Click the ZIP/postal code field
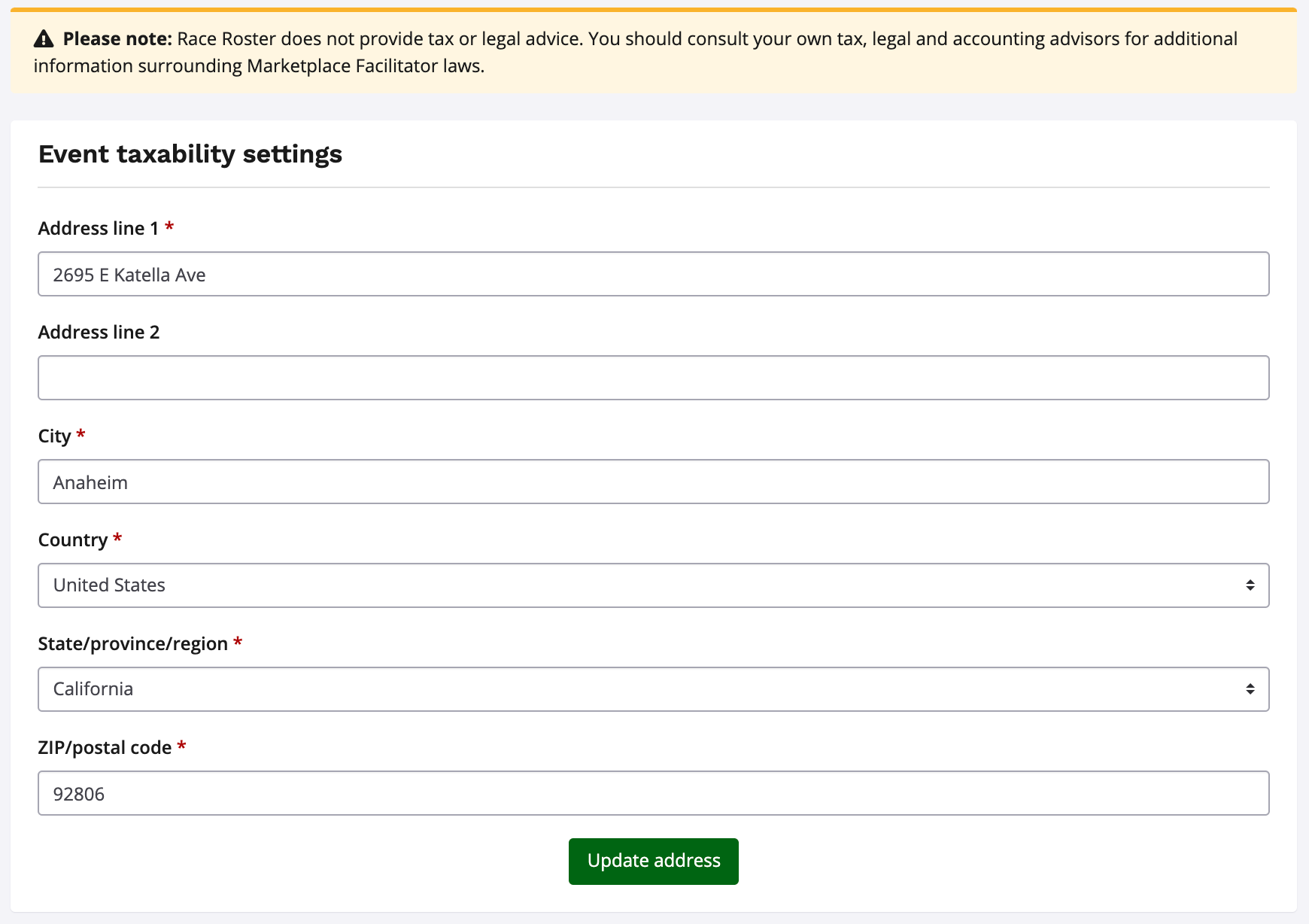 pyautogui.click(x=653, y=794)
